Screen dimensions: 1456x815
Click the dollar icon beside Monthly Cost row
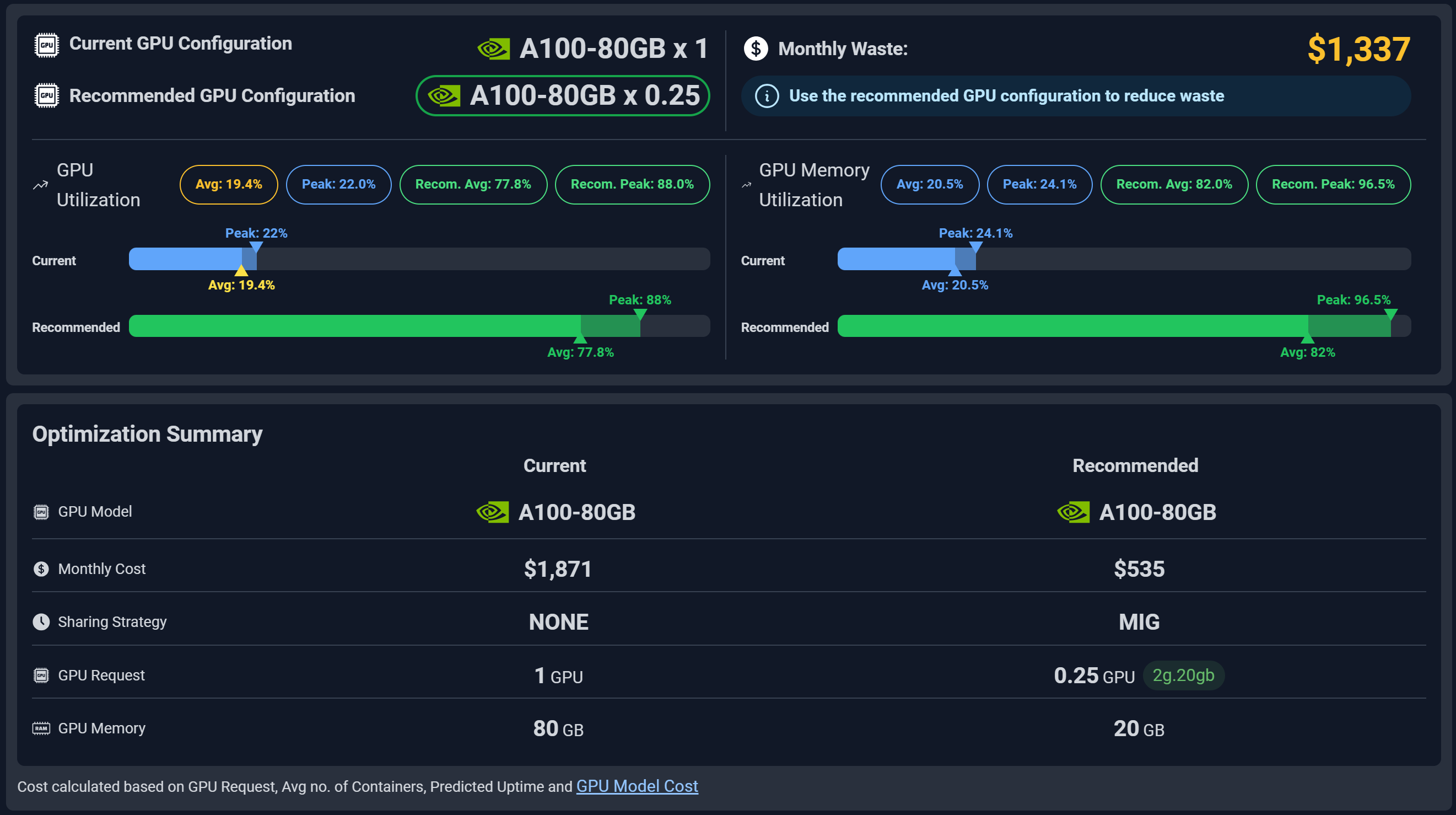click(41, 569)
